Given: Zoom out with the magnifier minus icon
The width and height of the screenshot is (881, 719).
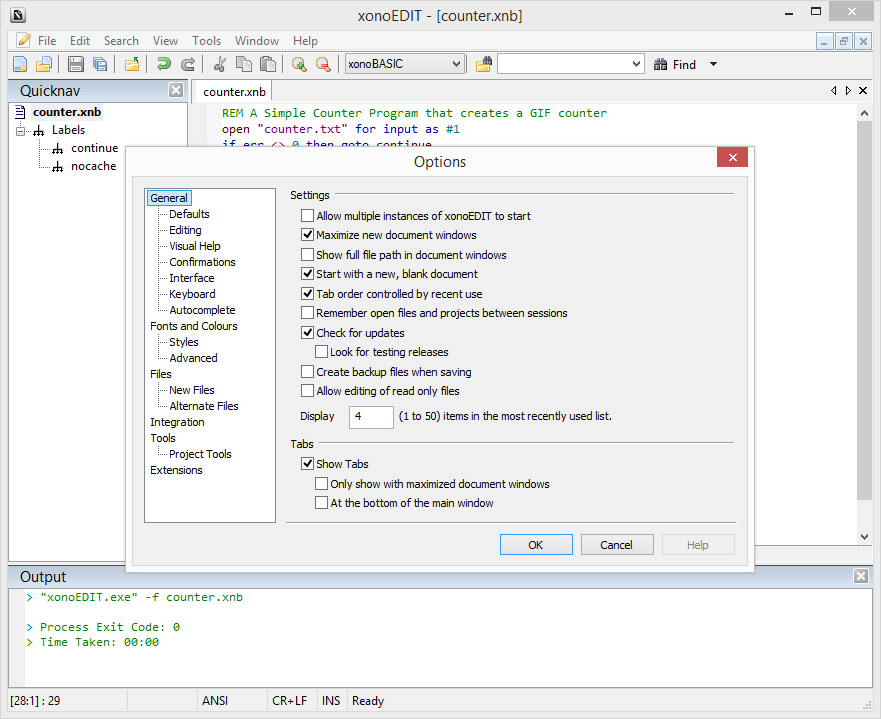Looking at the screenshot, I should 323,64.
